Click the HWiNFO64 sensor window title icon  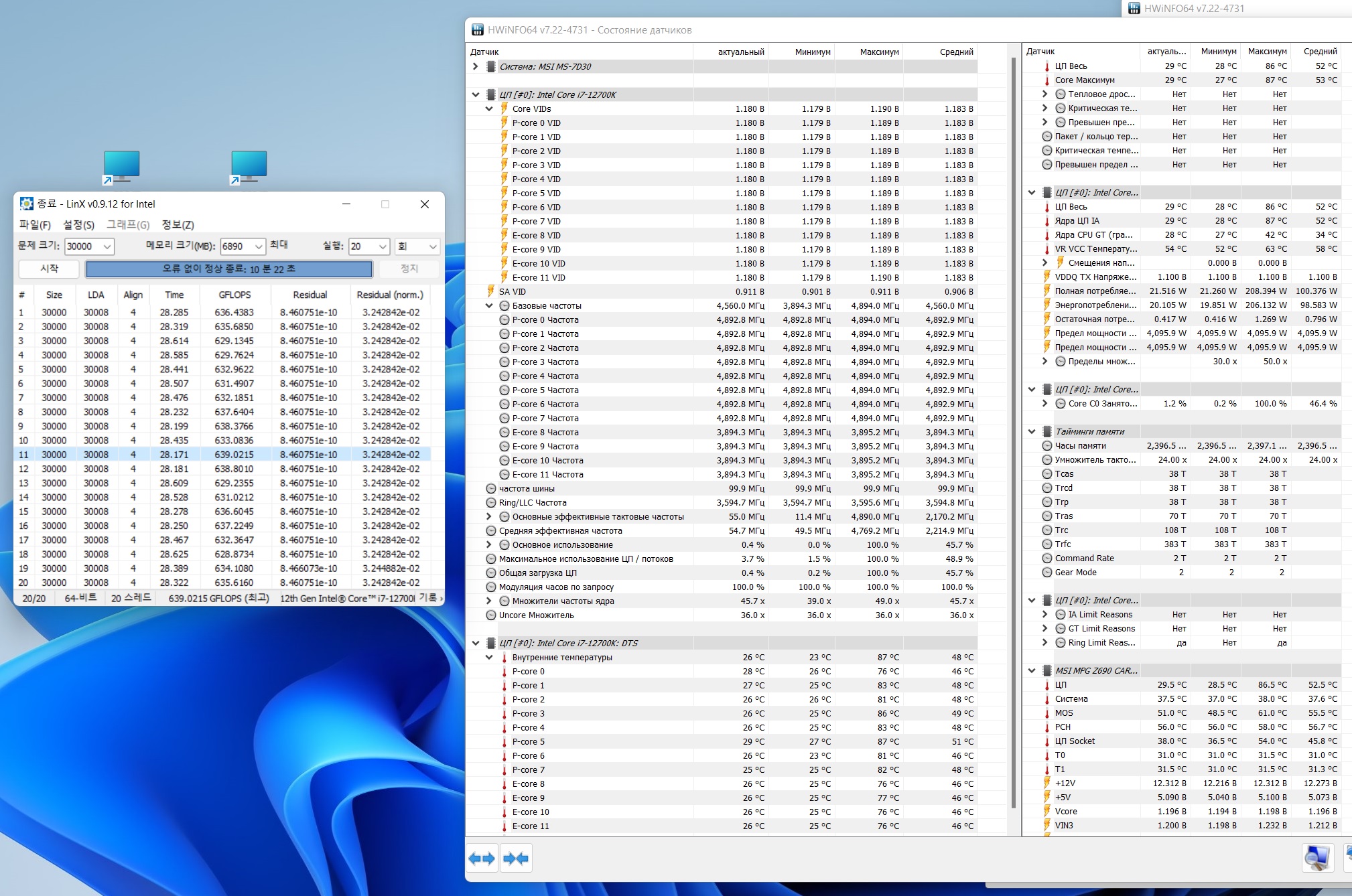click(x=477, y=30)
